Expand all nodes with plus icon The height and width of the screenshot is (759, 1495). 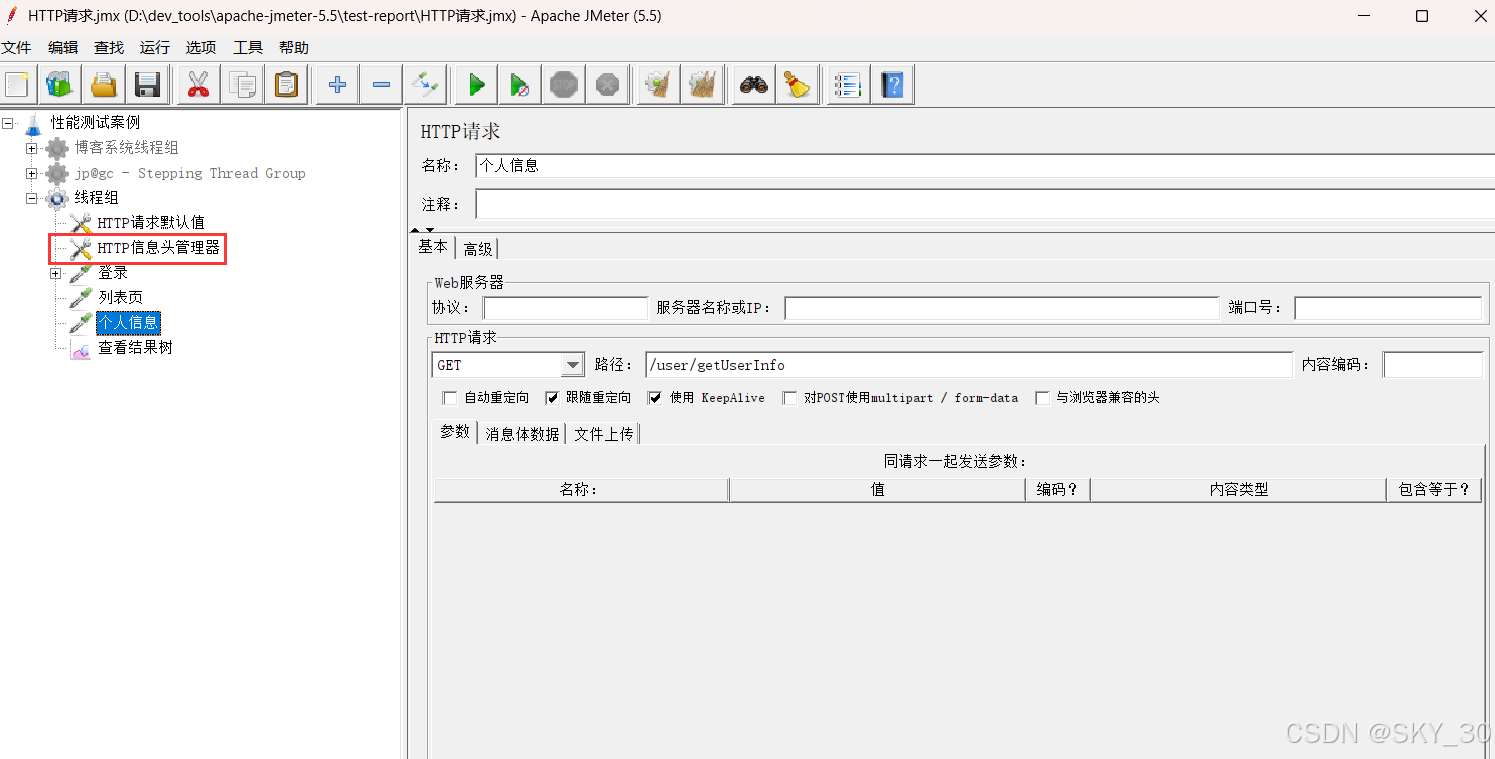coord(337,85)
